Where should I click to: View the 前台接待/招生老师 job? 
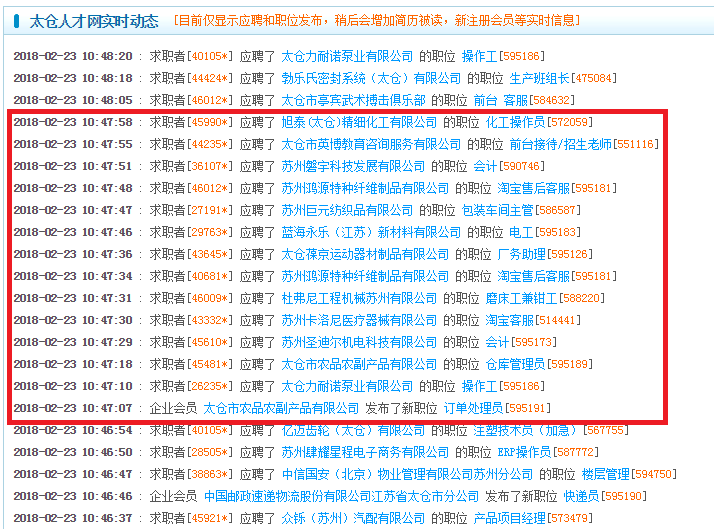[560, 144]
